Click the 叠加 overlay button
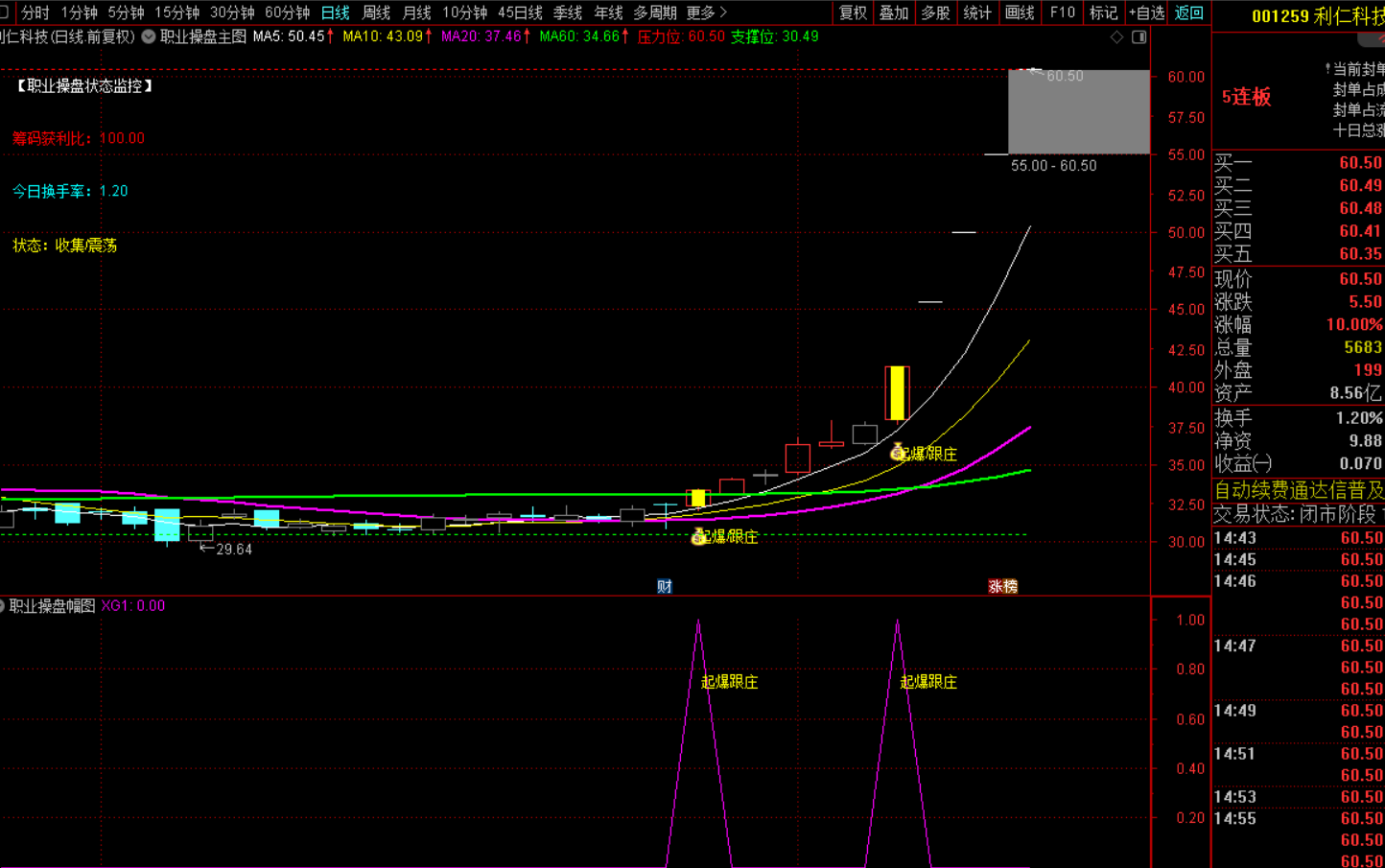The width and height of the screenshot is (1385, 868). point(894,12)
